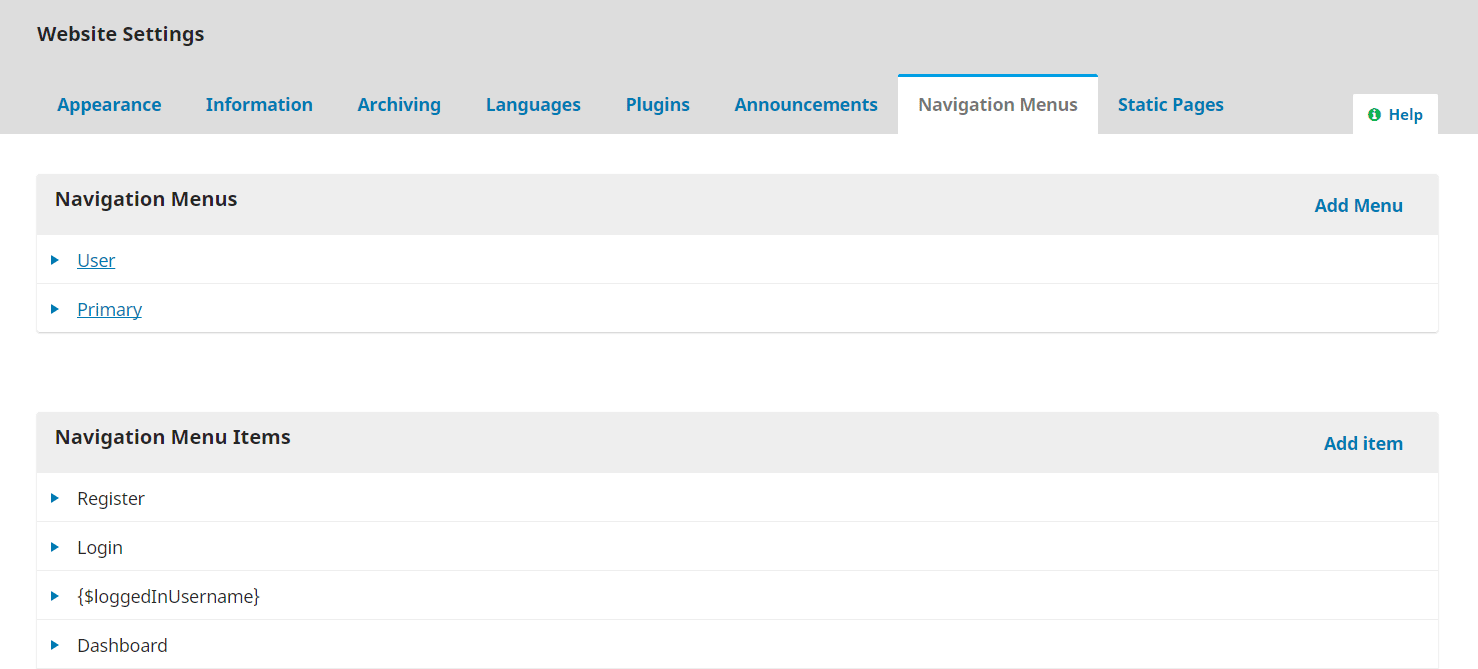
Task: Select the Languages tab
Action: (x=533, y=105)
